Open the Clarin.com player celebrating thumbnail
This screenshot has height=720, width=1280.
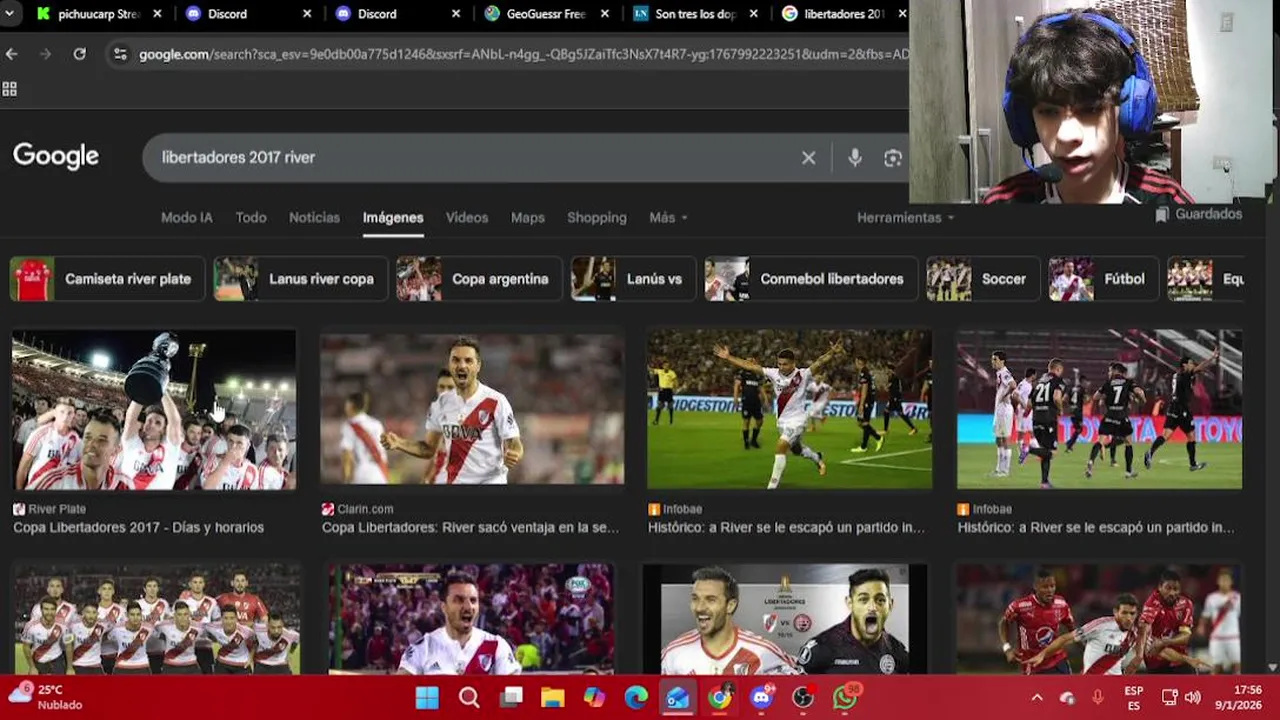[472, 408]
